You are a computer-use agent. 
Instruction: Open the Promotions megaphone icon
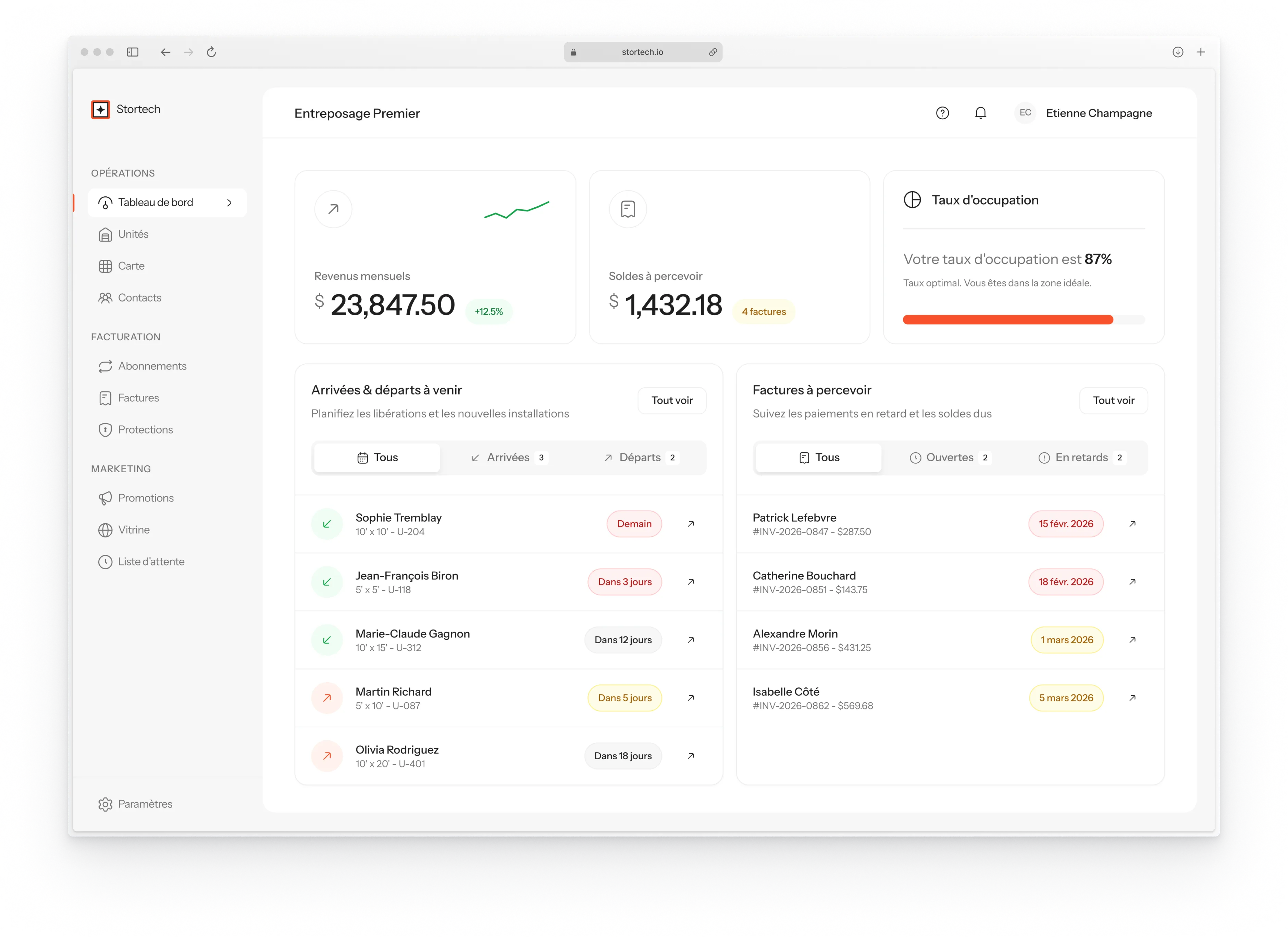(x=105, y=498)
